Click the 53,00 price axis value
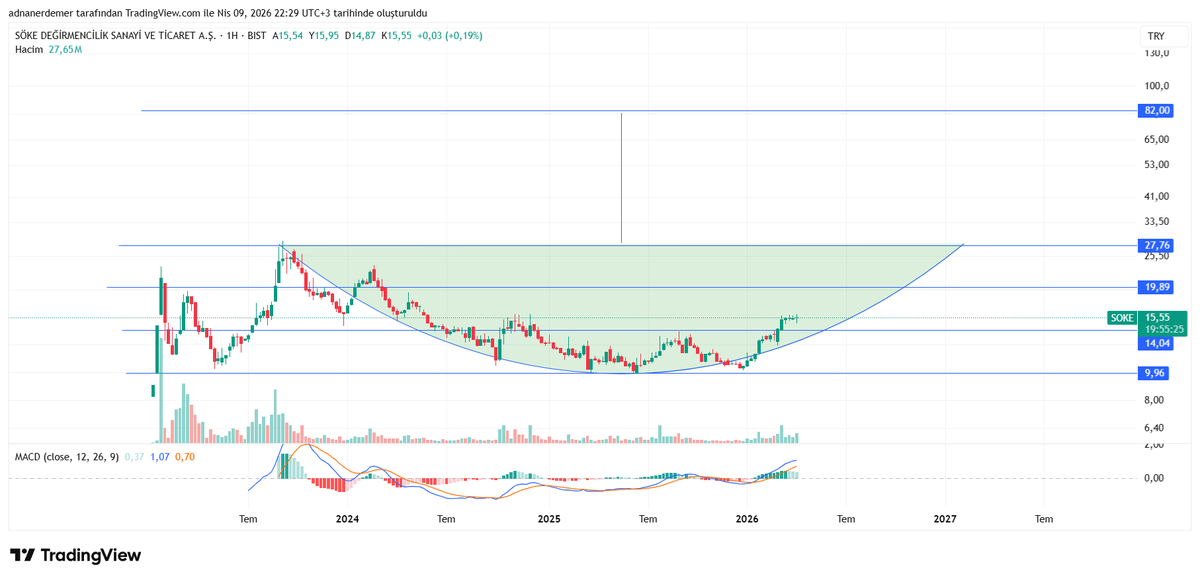1200x580 pixels. [x=1157, y=164]
